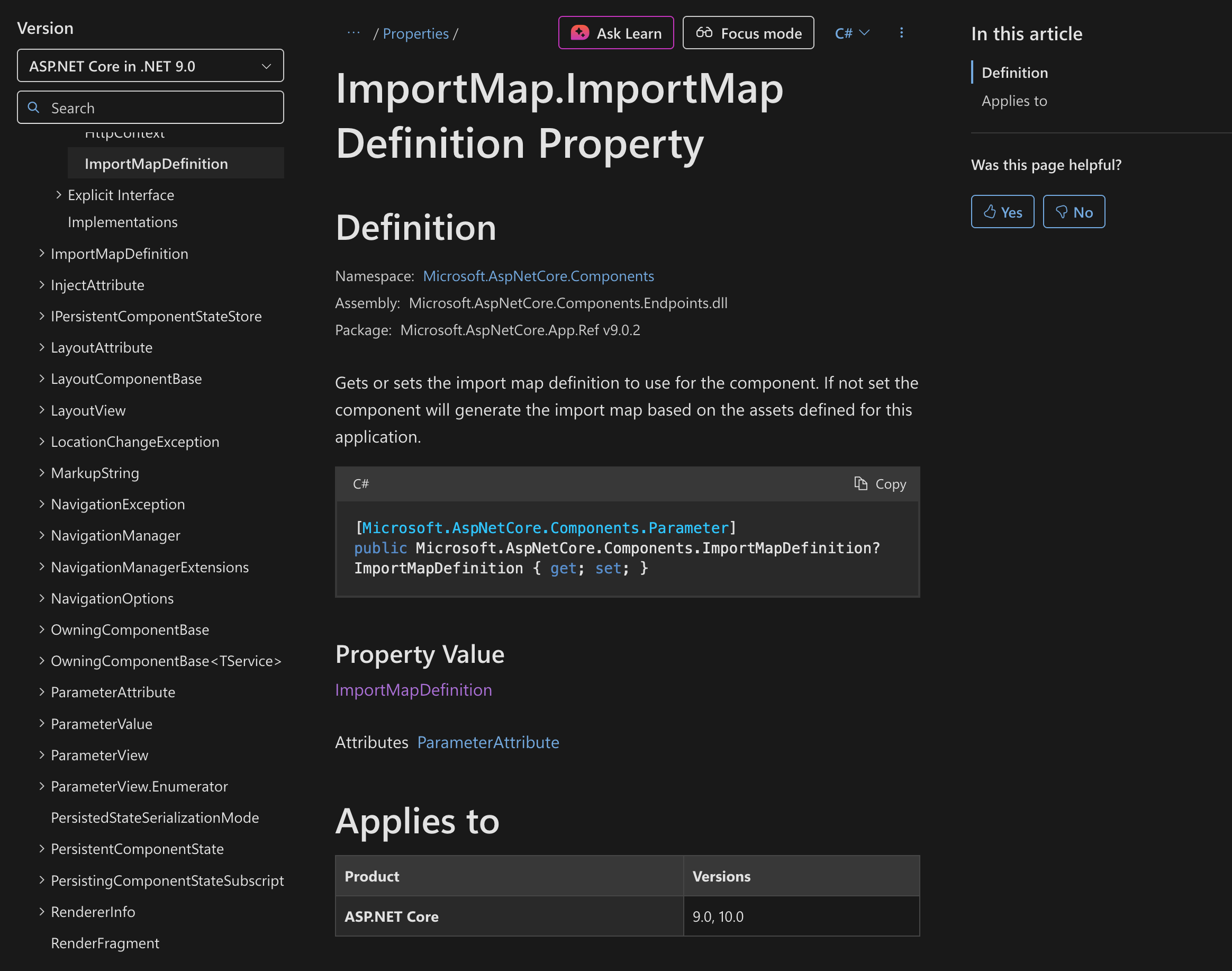Focus the Search input field

tap(151, 107)
